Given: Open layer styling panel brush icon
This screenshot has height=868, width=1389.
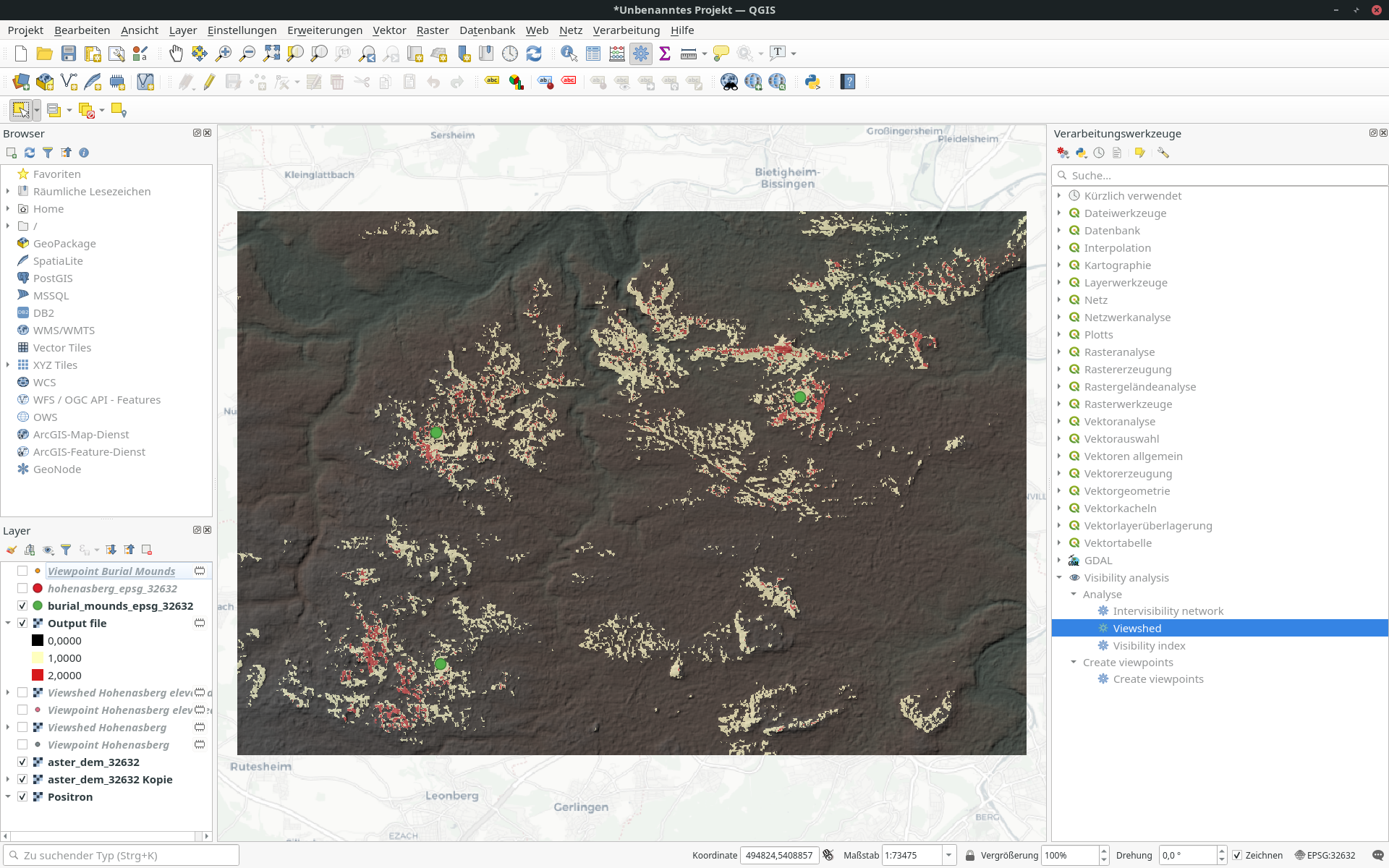Looking at the screenshot, I should coord(12,550).
